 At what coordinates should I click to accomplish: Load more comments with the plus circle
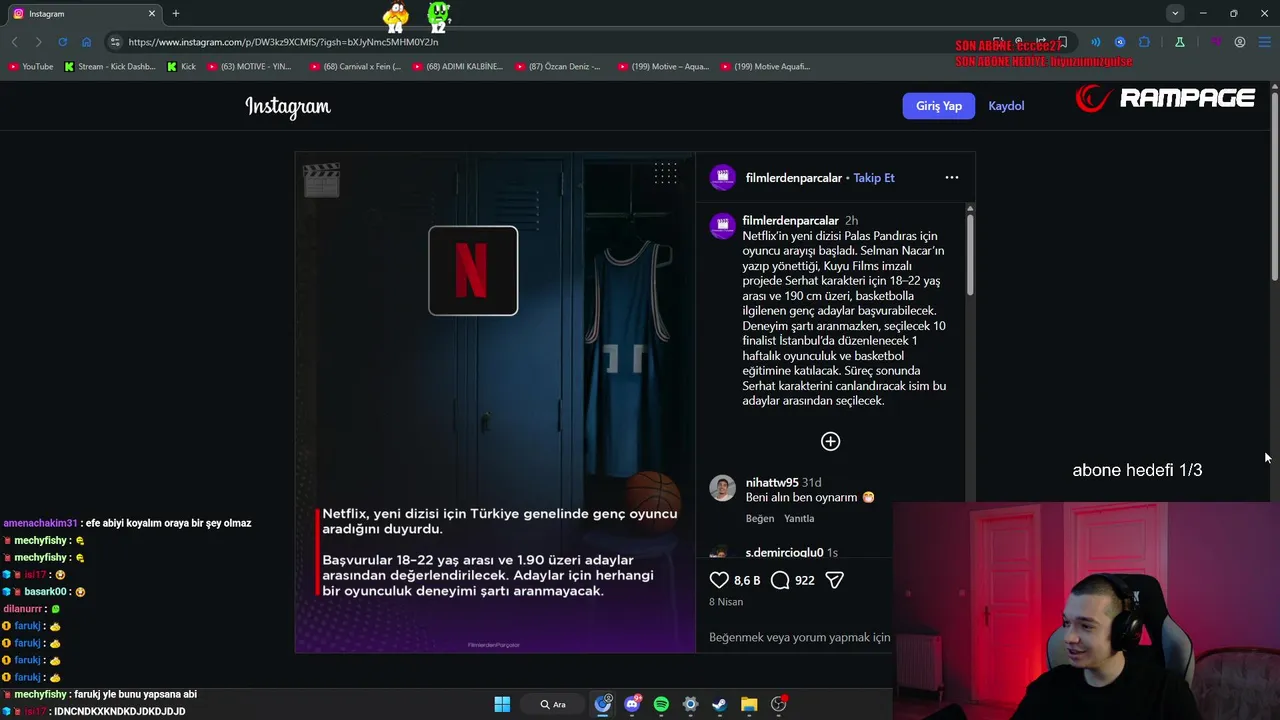click(x=831, y=441)
